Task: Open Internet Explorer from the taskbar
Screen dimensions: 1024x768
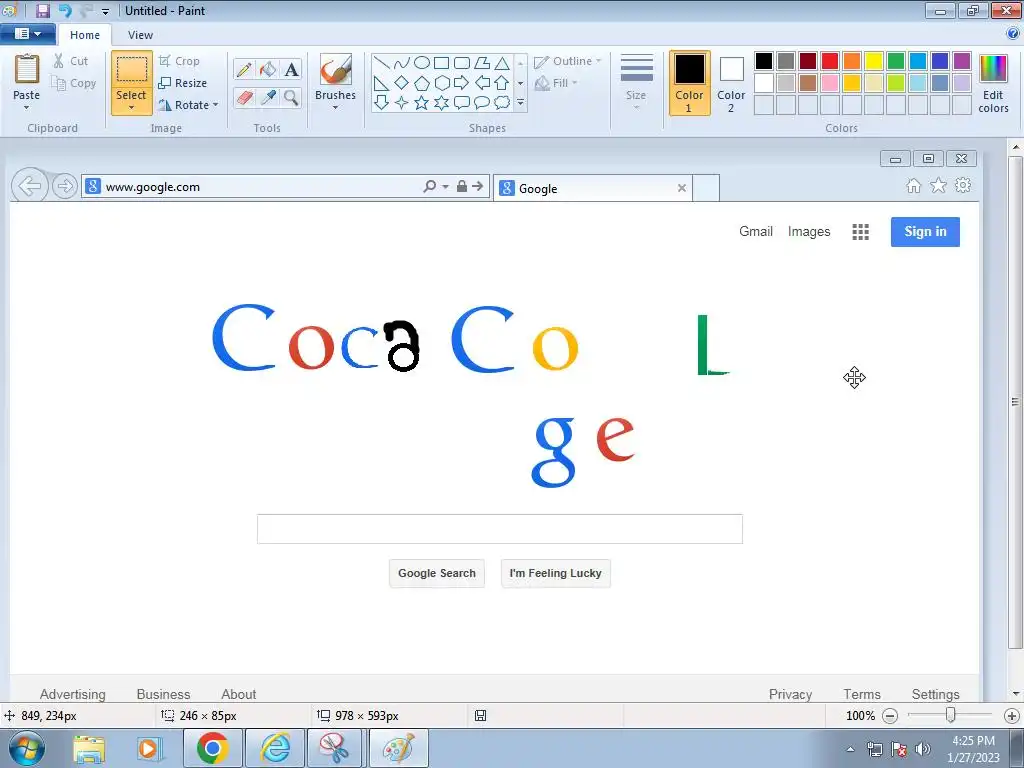Action: coord(275,748)
